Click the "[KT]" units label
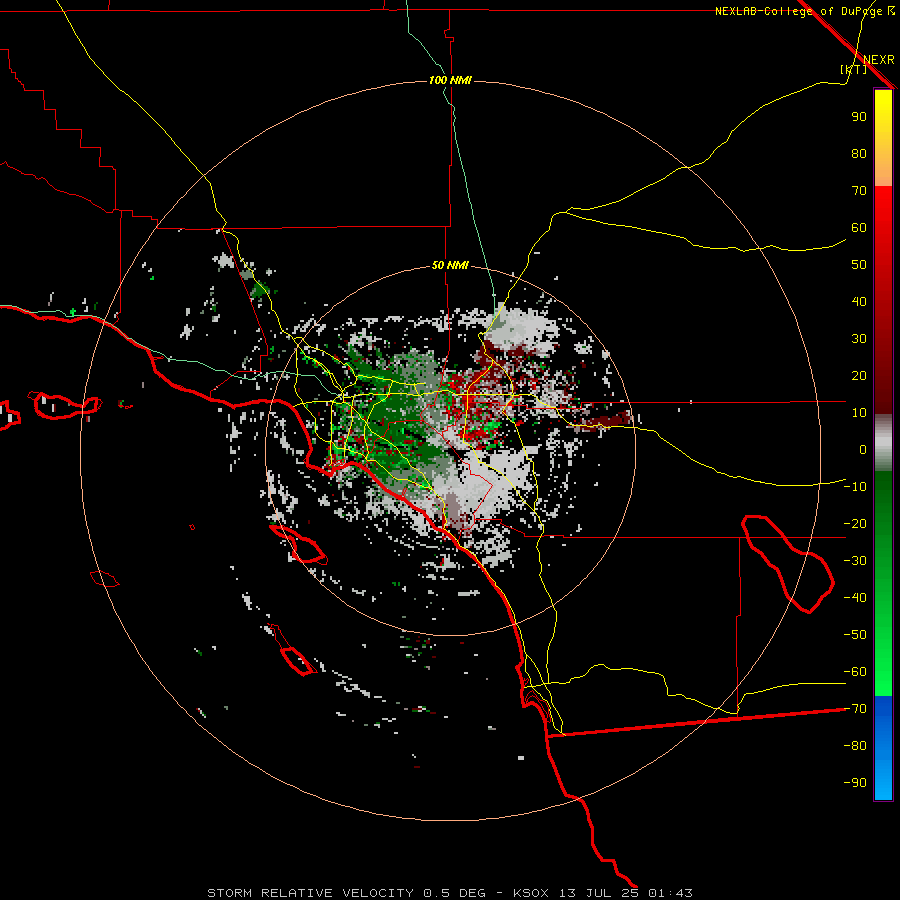The height and width of the screenshot is (900, 900). pyautogui.click(x=853, y=69)
